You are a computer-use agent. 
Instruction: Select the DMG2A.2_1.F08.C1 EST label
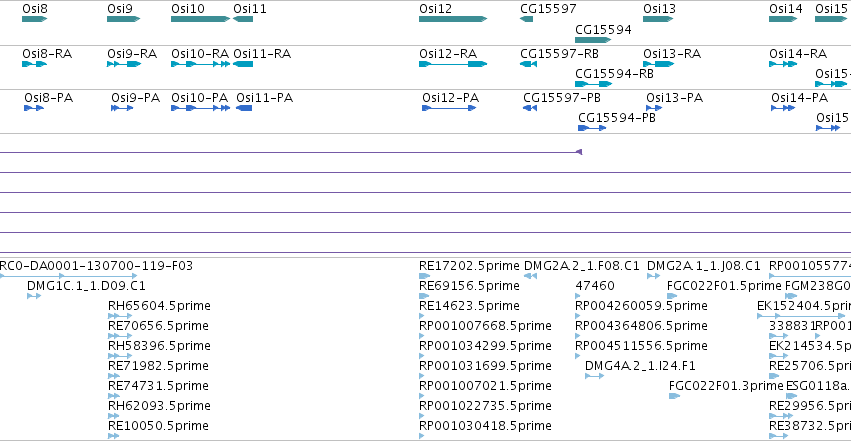pos(582,266)
